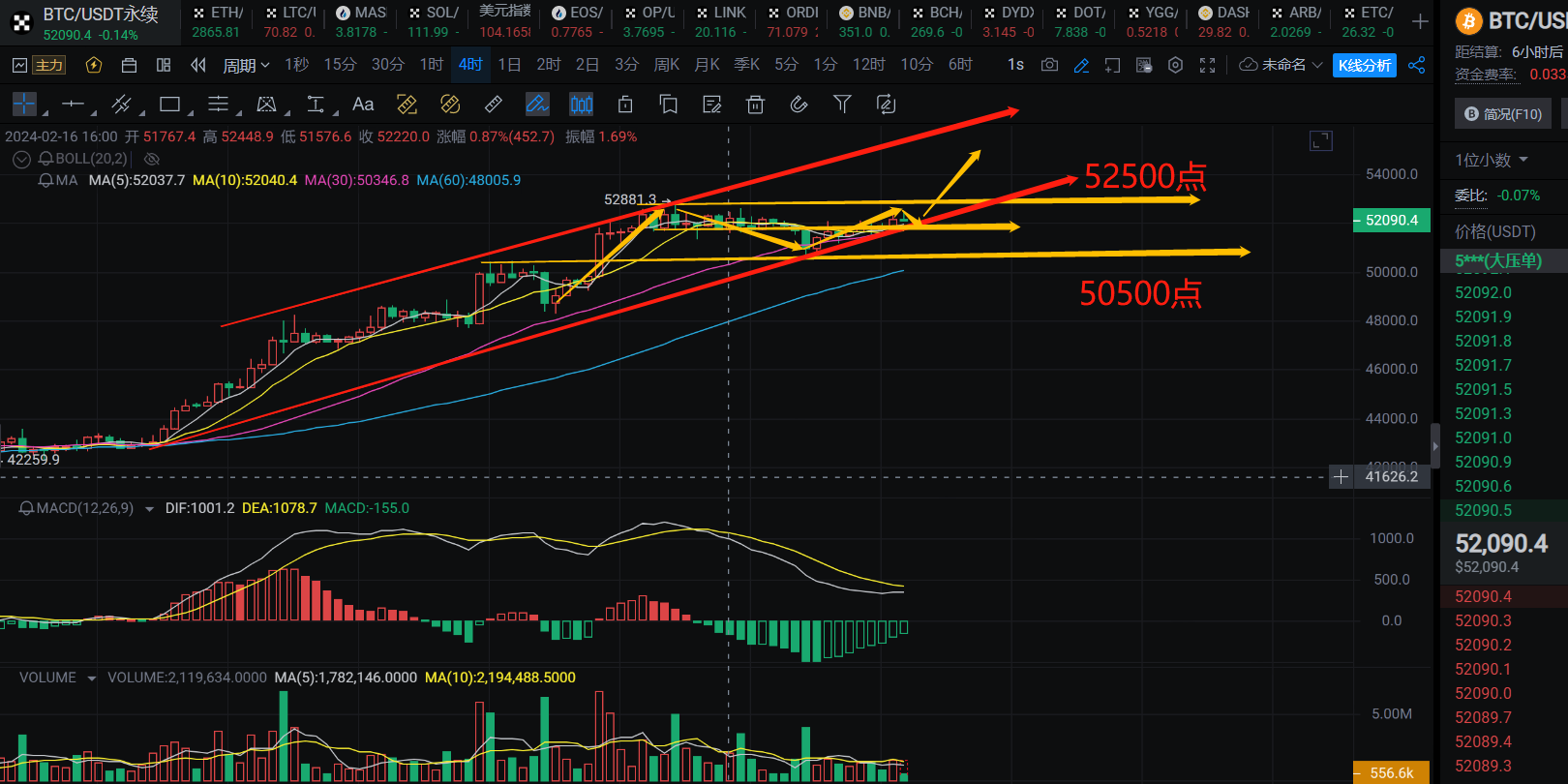Toggle the 主力 main force indicator
The height and width of the screenshot is (784, 1568).
click(x=48, y=65)
